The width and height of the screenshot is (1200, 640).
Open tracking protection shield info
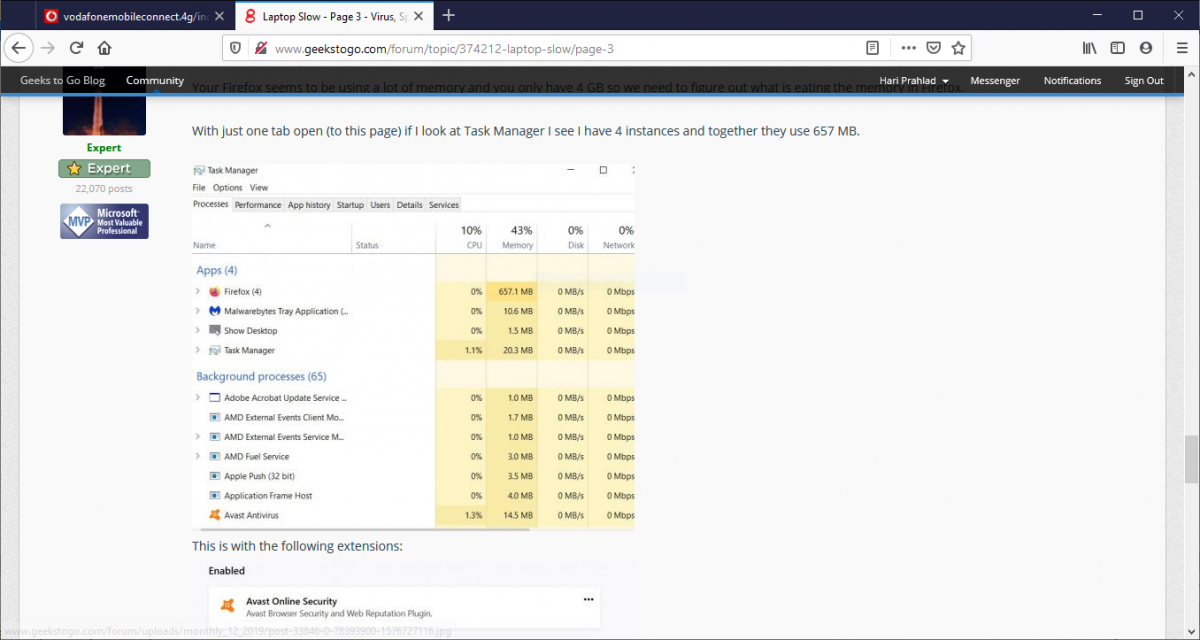[x=236, y=48]
